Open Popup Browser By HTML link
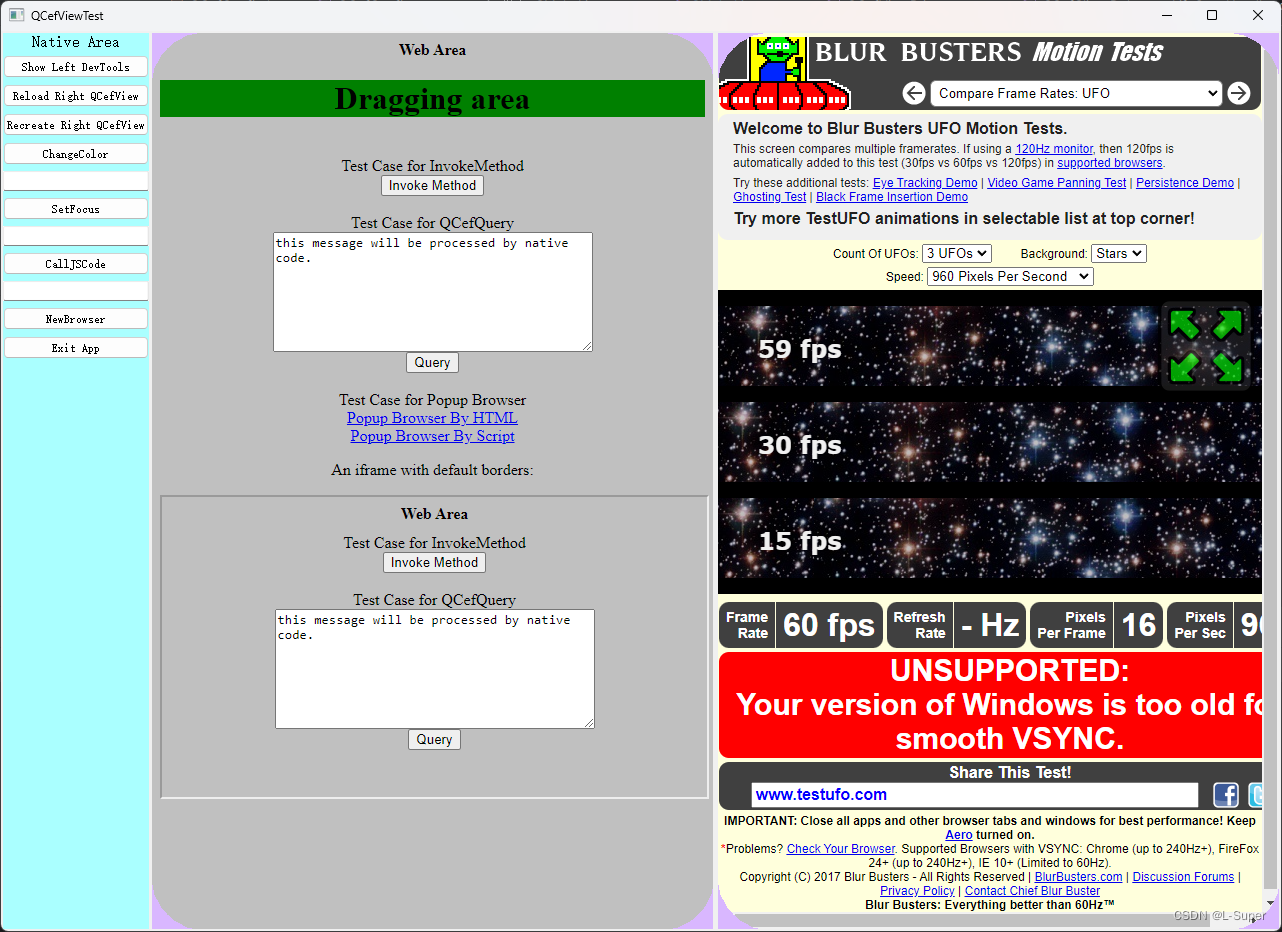Screen dimensions: 1282x932 coord(432,418)
